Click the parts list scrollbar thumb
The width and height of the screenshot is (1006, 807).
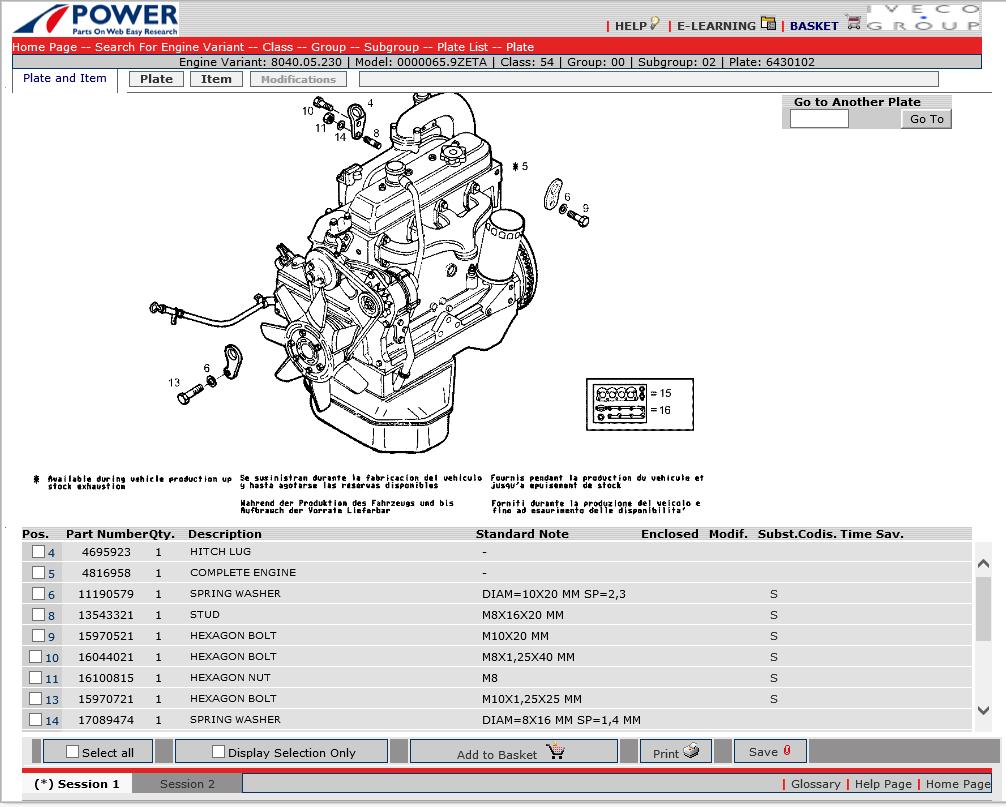[983, 608]
